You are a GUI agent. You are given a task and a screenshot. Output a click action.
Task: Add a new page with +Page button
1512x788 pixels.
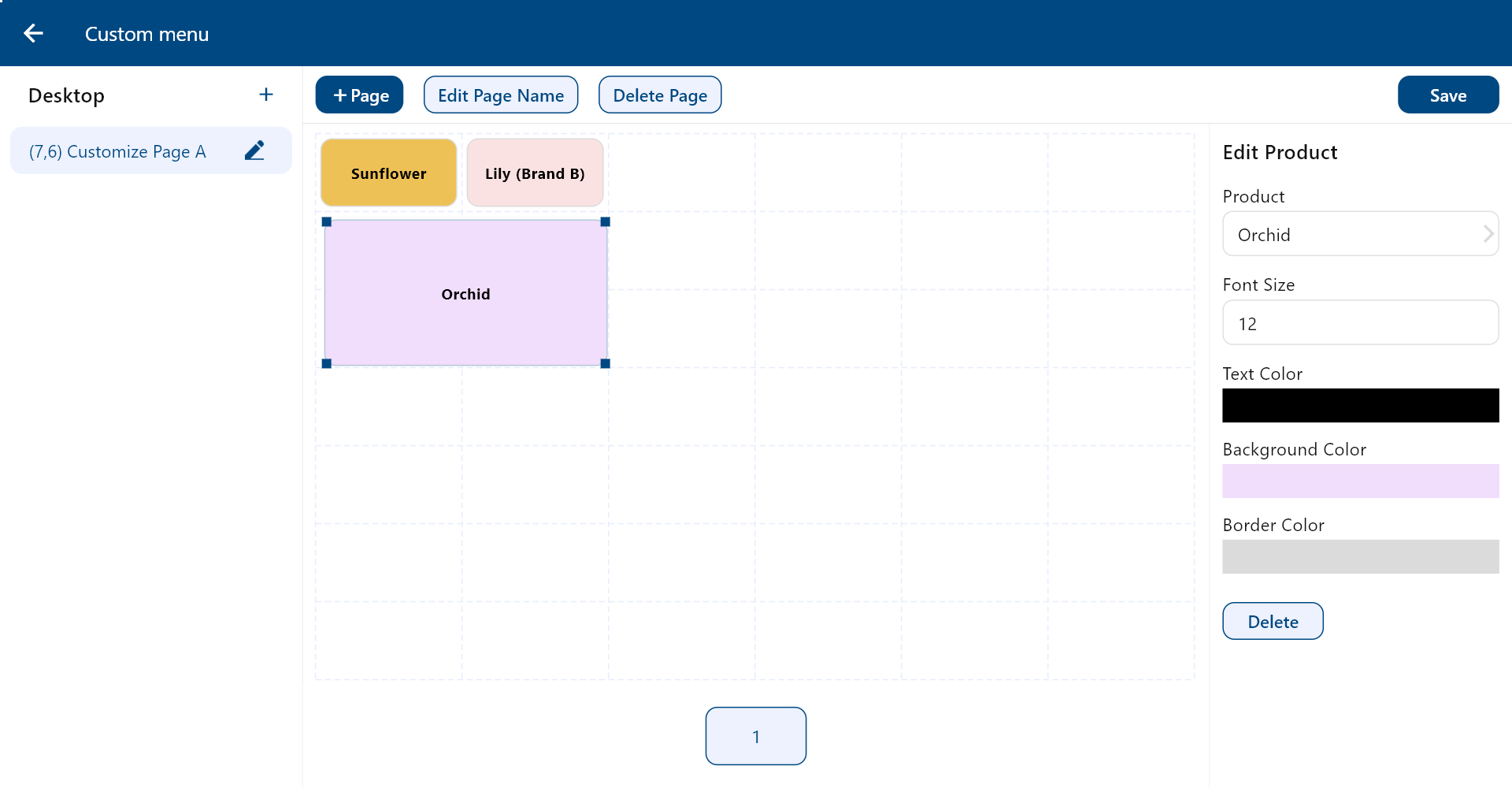coord(359,95)
